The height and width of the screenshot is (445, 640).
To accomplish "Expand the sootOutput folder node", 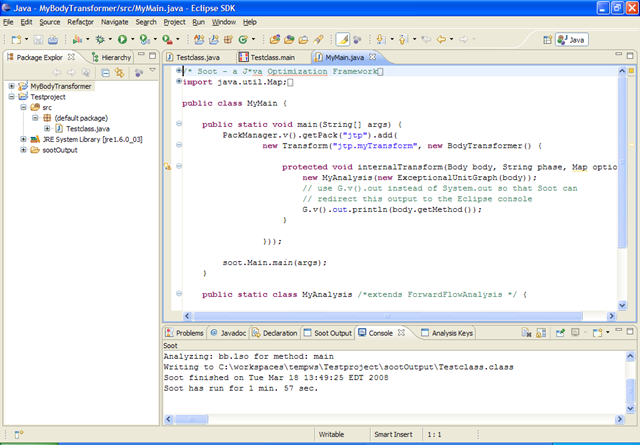I will point(23,150).
